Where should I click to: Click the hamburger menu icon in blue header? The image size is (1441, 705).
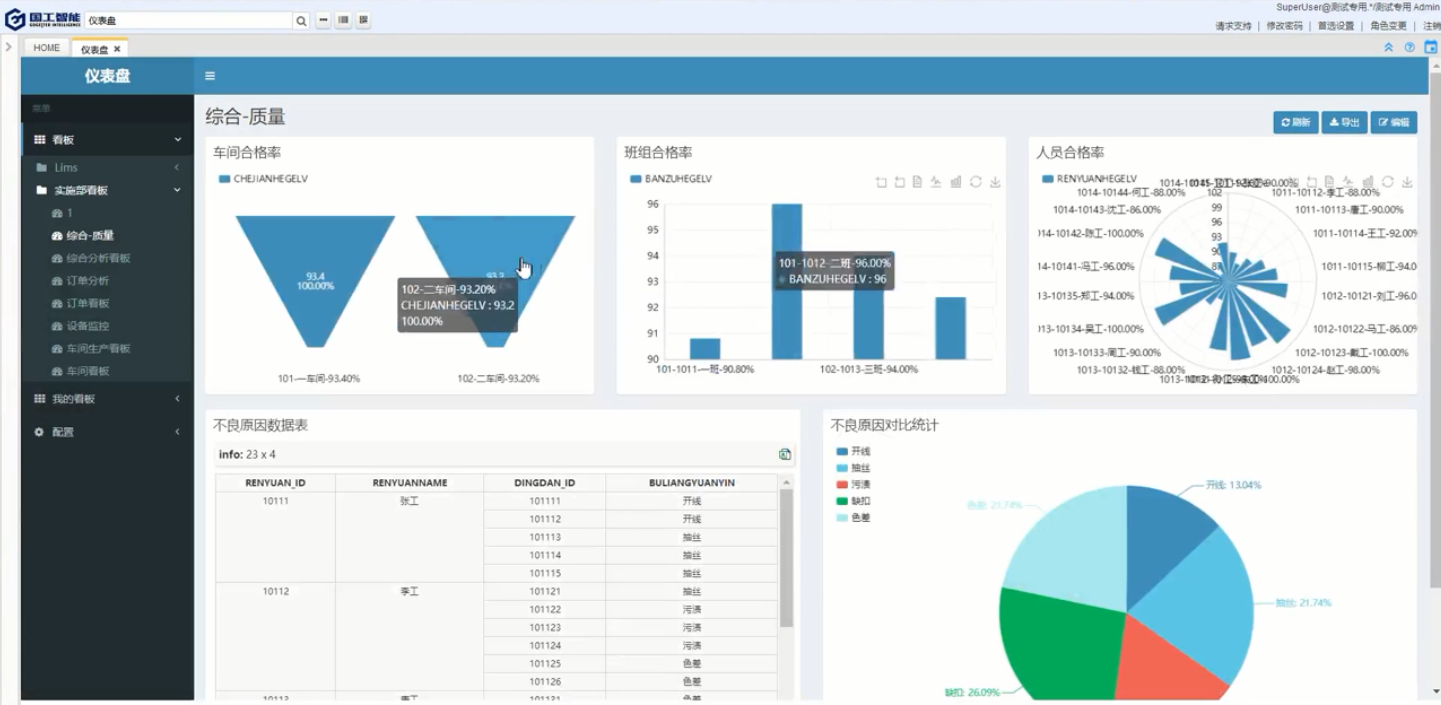coord(210,76)
